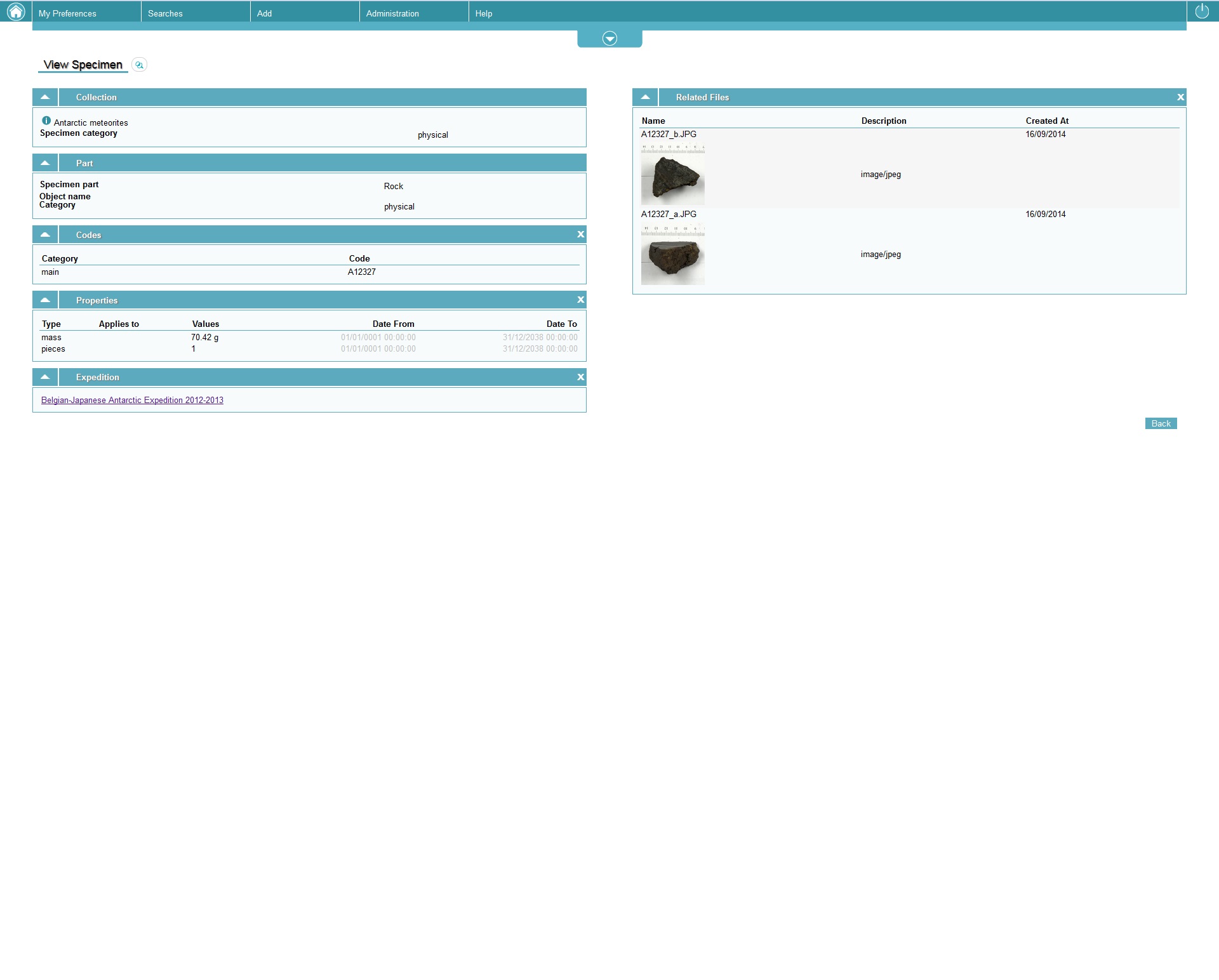The width and height of the screenshot is (1219, 980).
Task: Close the Expedition widget
Action: pyautogui.click(x=580, y=378)
